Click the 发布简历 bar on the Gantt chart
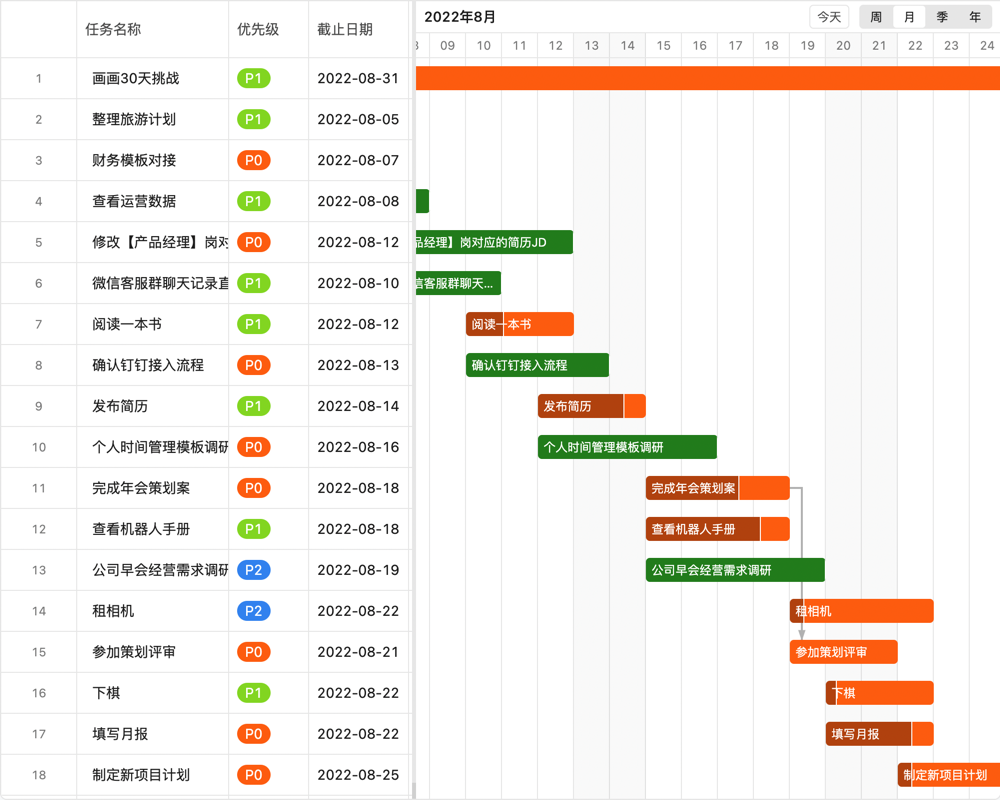The width and height of the screenshot is (1000, 800). tap(590, 406)
